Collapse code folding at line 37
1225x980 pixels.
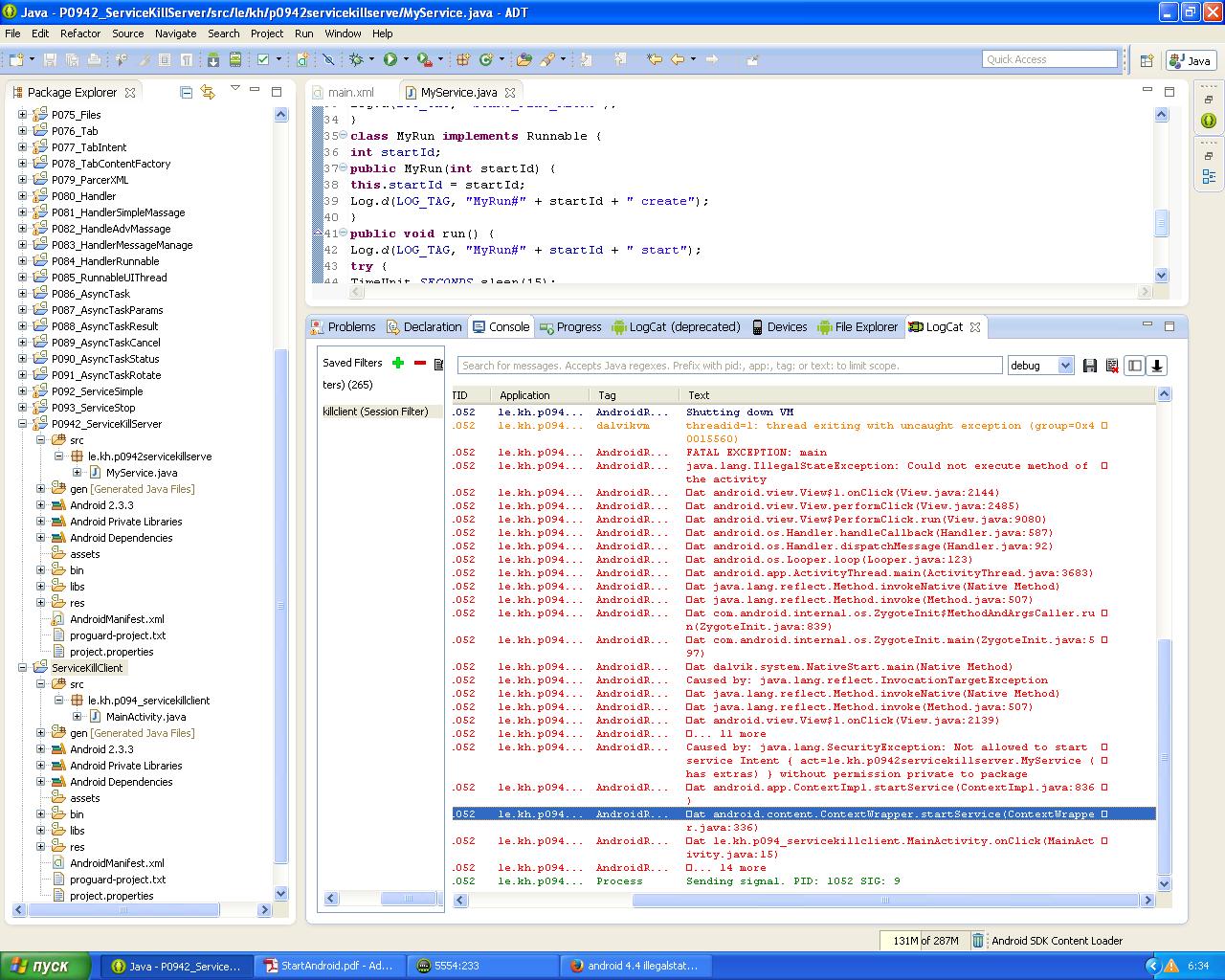[x=344, y=167]
